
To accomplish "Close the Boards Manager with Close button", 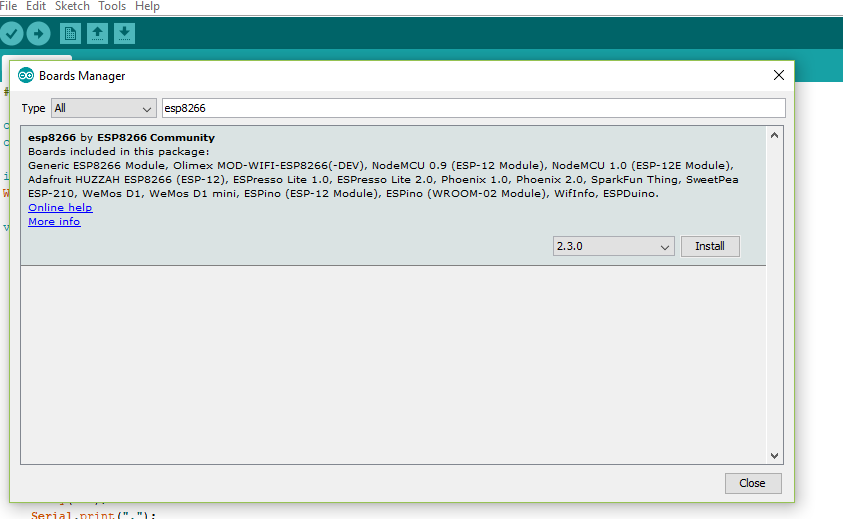I will click(752, 483).
